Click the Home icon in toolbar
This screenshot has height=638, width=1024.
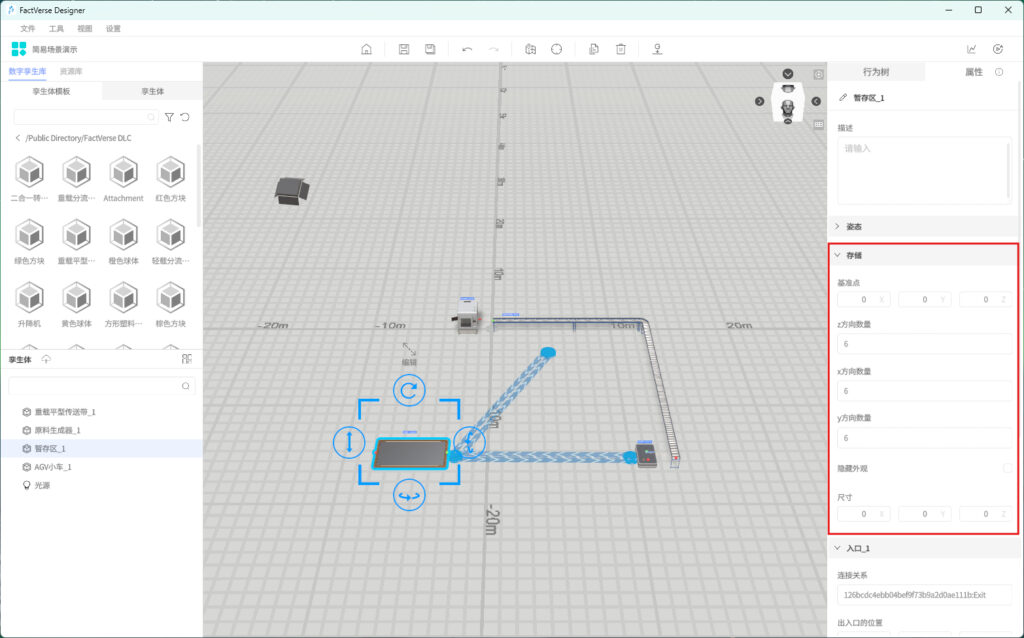366,49
